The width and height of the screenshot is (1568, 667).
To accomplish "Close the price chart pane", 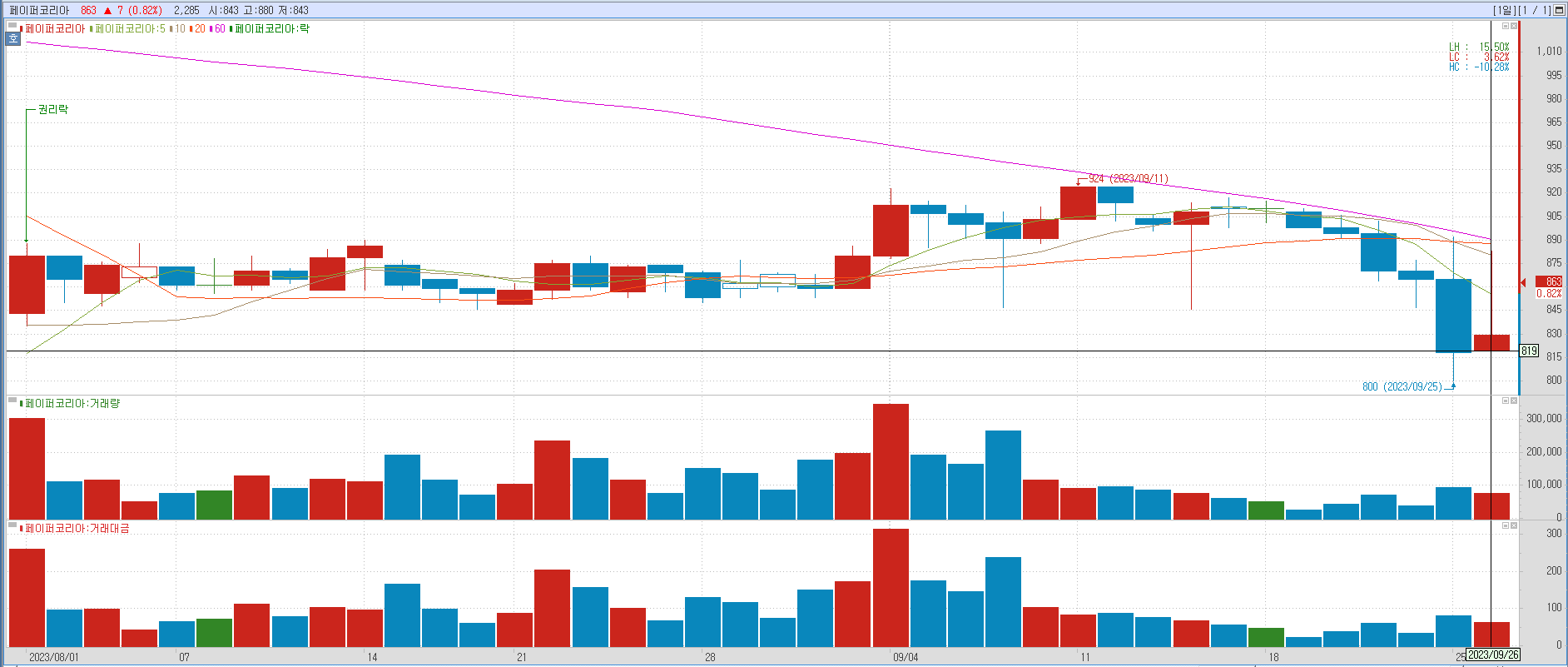I will point(1514,27).
